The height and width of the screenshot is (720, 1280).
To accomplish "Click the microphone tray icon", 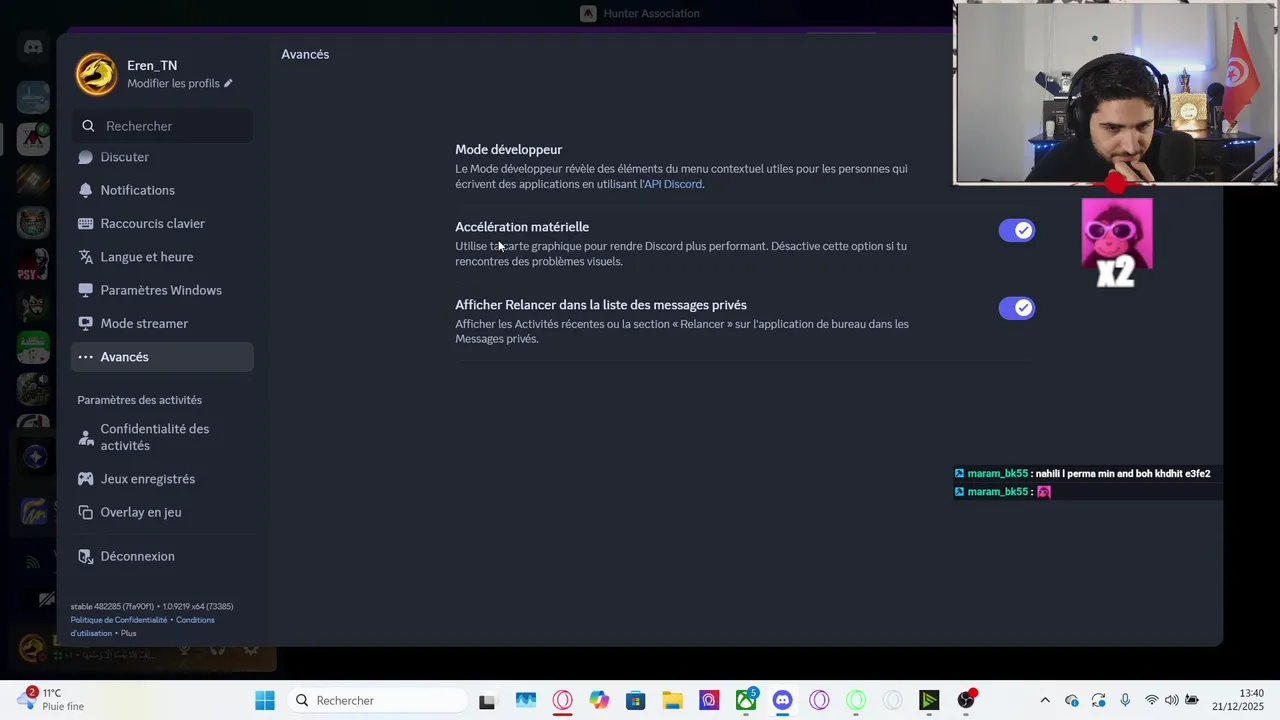I will tap(1125, 701).
